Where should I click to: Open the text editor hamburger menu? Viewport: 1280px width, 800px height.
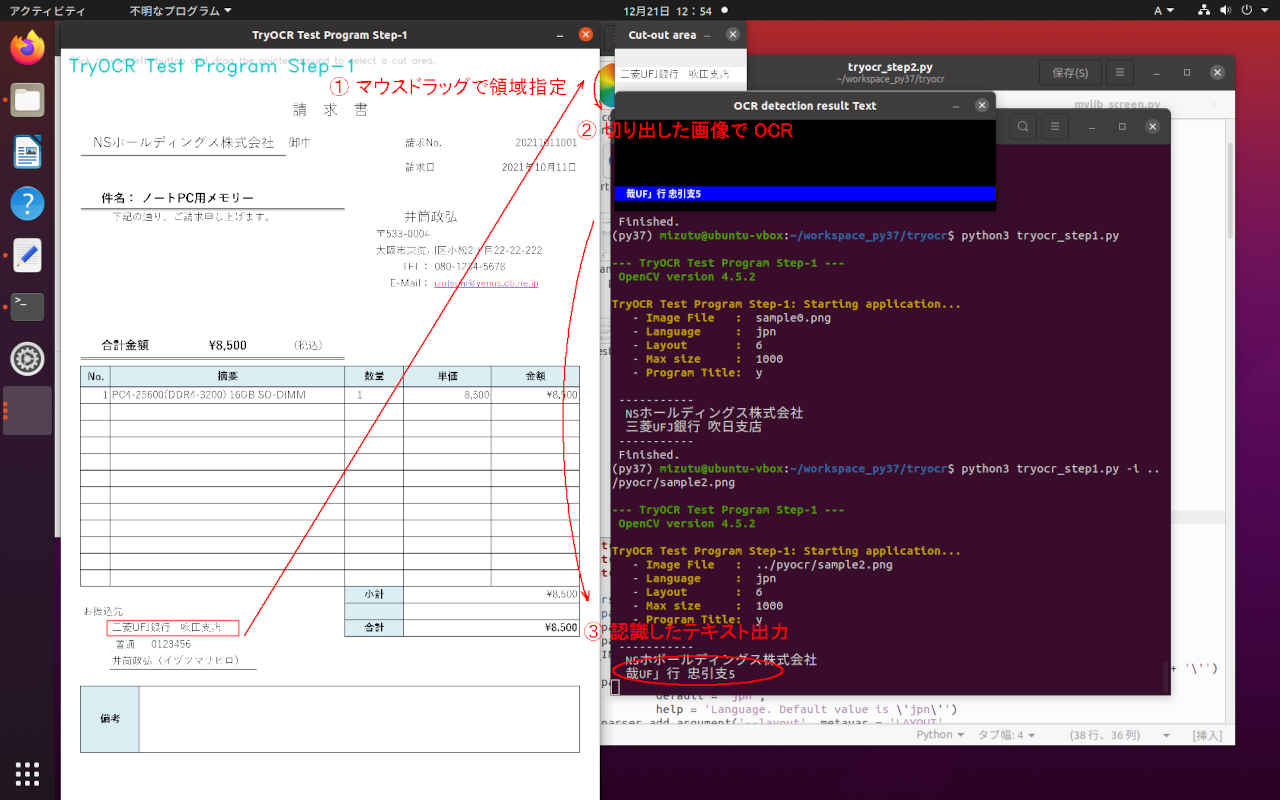tap(1120, 73)
